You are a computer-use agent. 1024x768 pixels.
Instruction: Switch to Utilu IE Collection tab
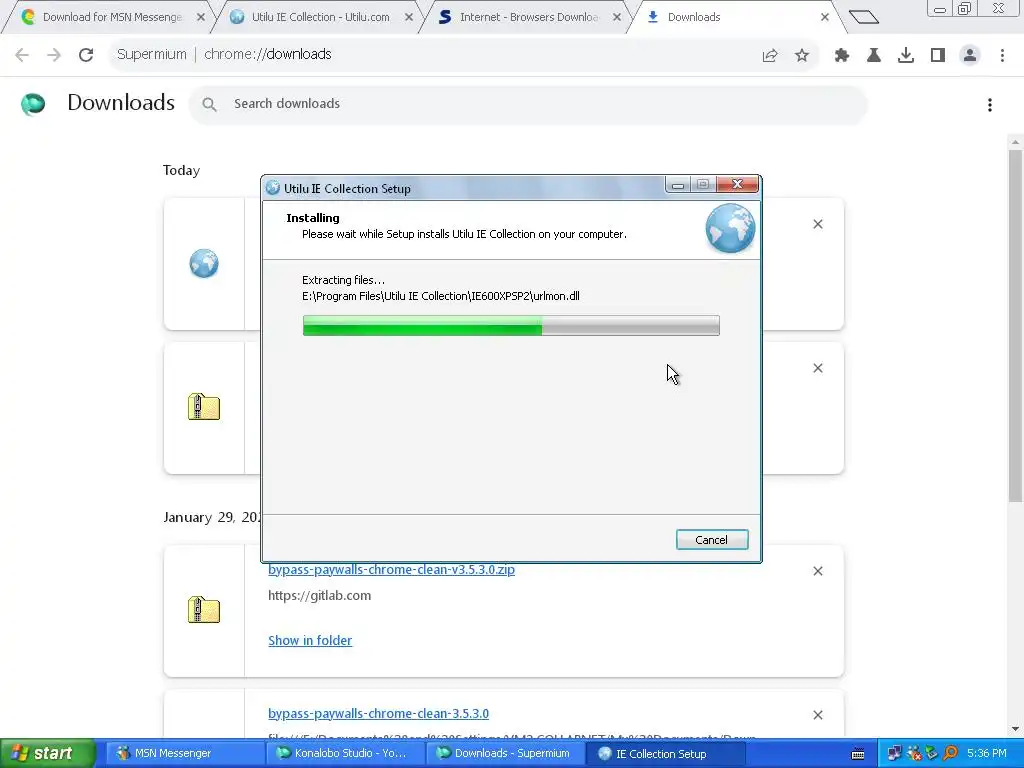[x=320, y=17]
